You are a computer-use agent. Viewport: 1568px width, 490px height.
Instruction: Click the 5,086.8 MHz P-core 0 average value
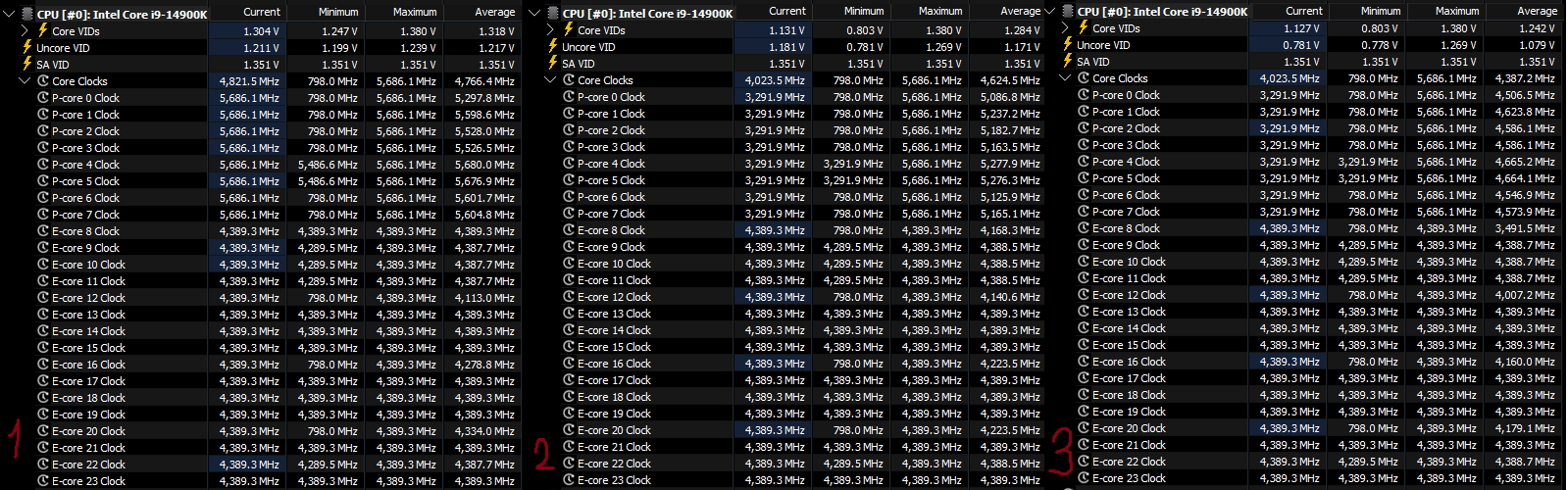[x=1010, y=97]
